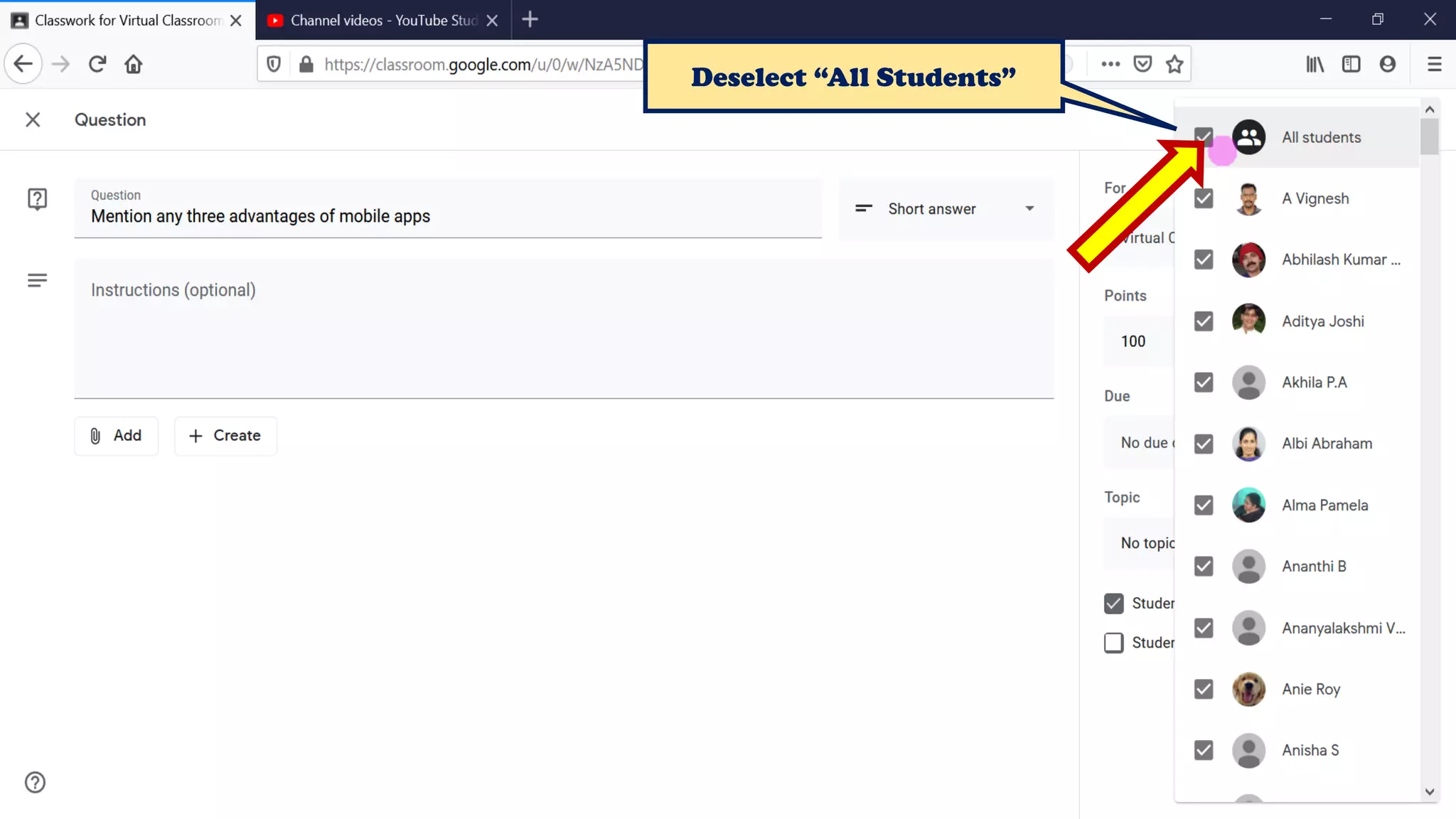Uncheck the All students checkbox

1204,137
